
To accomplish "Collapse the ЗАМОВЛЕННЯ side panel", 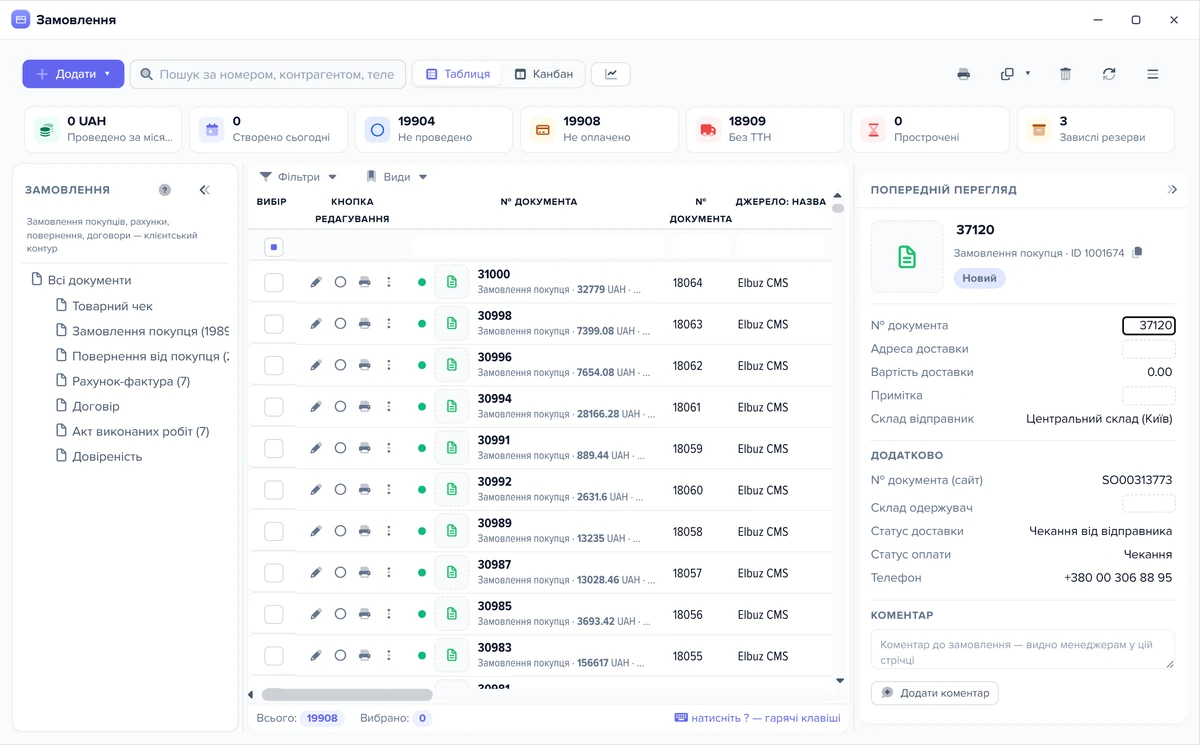I will click(205, 190).
